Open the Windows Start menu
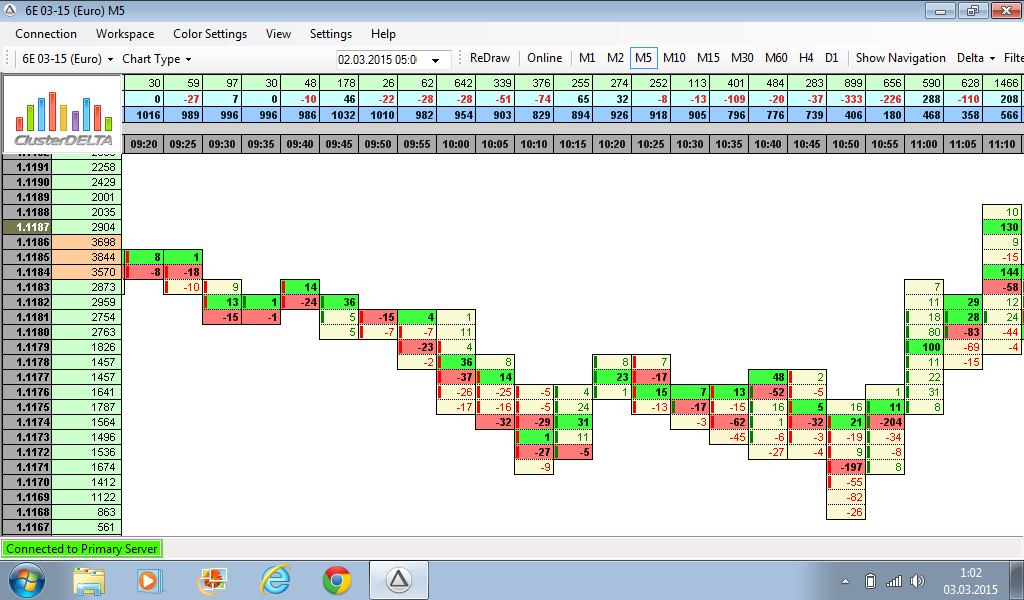 coord(27,580)
